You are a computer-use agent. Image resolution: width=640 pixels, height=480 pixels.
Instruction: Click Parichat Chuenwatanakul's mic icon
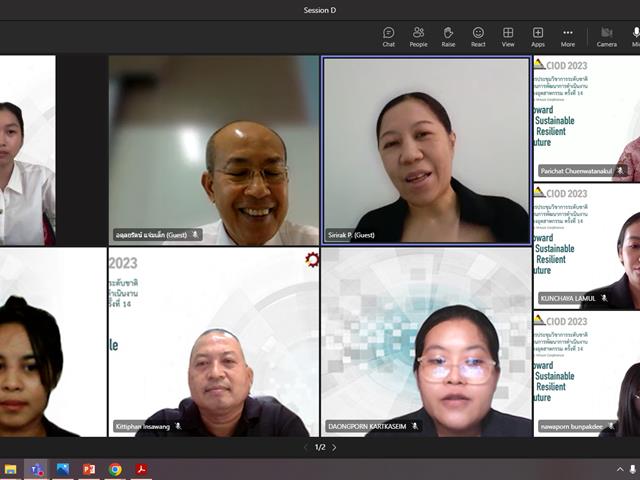tap(620, 171)
